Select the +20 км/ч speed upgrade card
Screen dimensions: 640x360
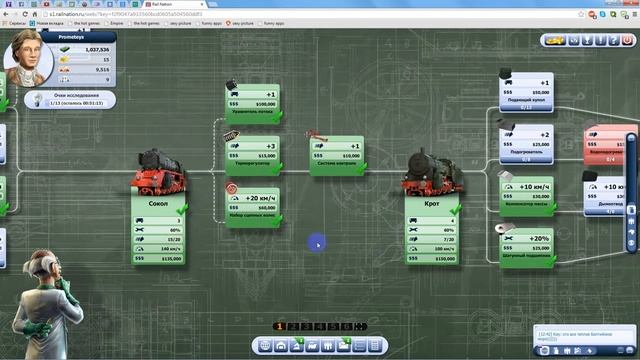(253, 207)
